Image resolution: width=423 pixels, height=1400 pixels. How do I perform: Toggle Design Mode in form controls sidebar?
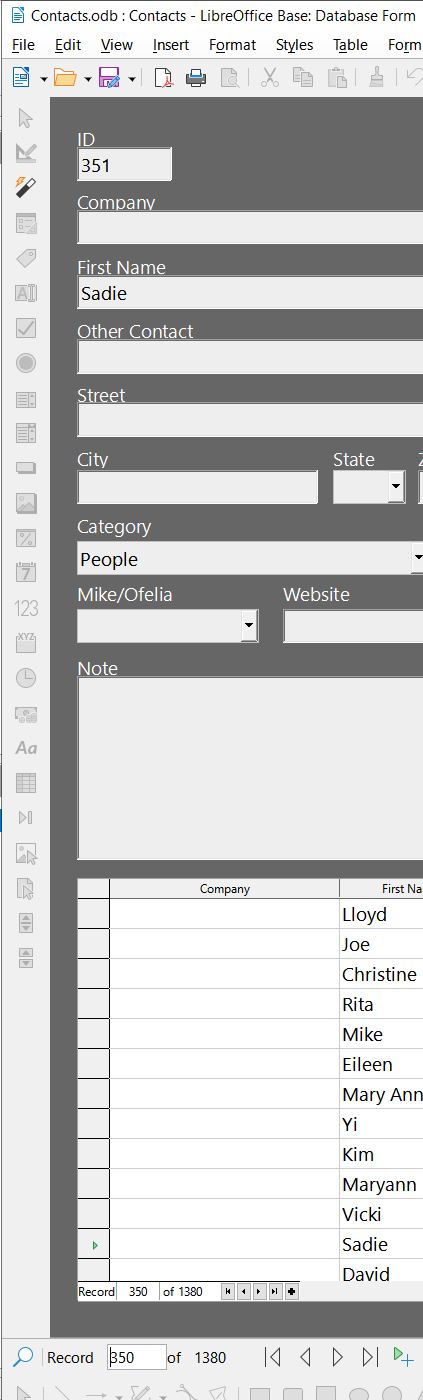[26, 153]
